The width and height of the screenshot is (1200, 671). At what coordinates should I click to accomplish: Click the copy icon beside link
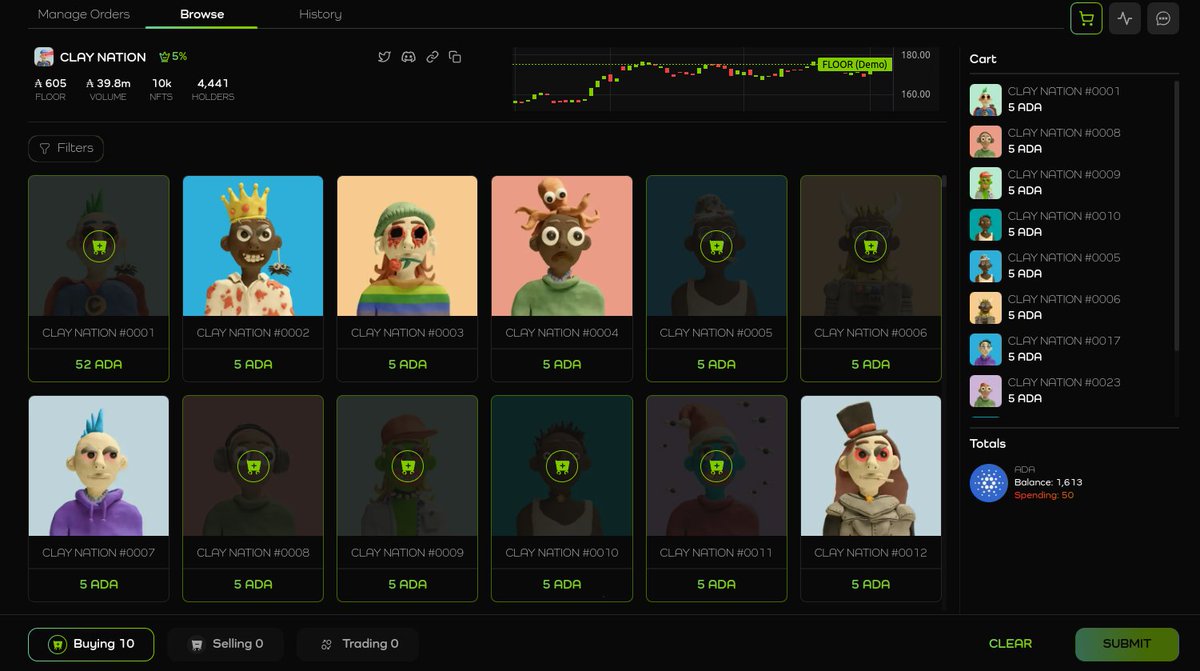coord(455,57)
